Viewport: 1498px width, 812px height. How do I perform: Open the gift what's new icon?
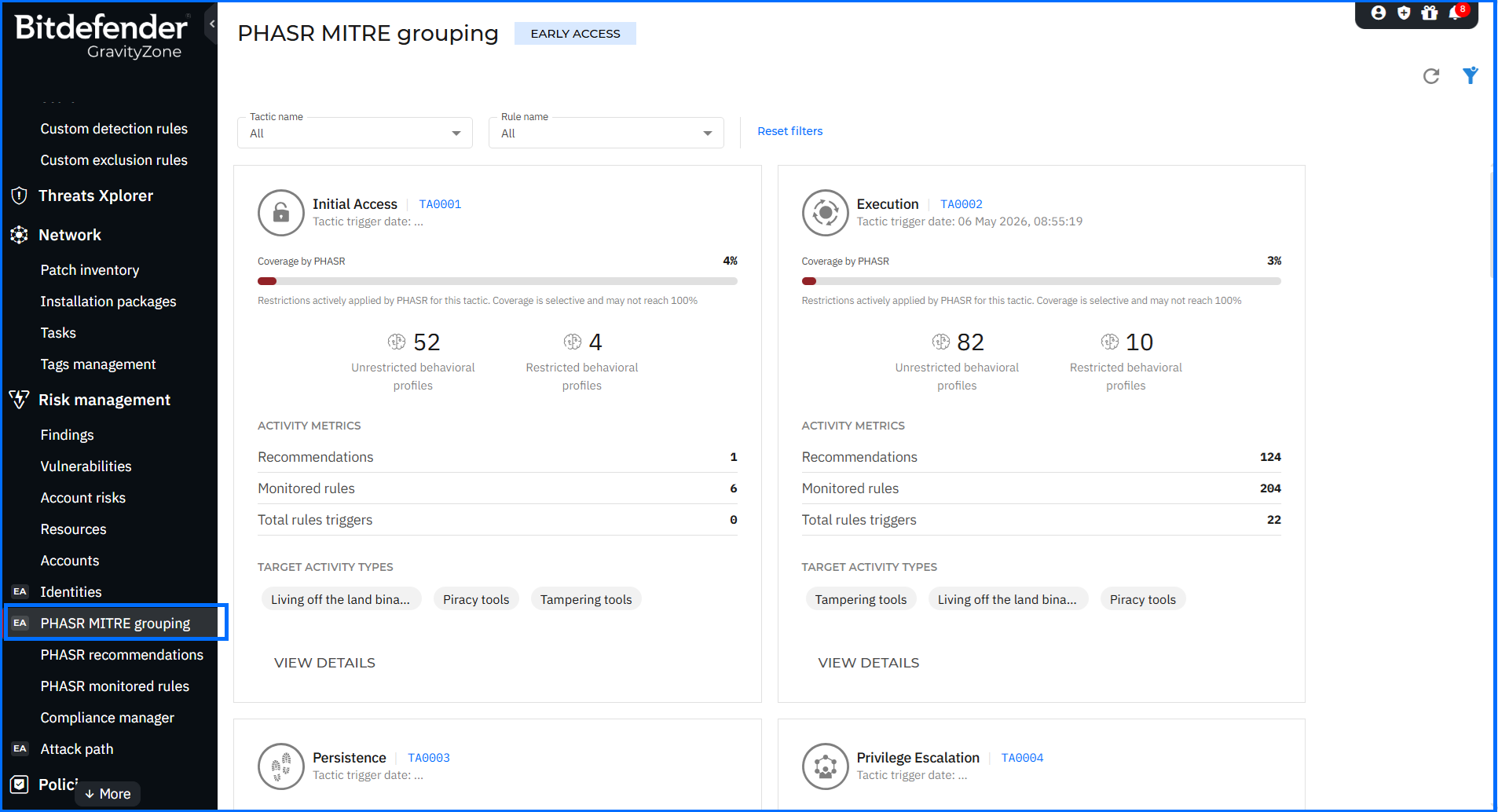click(1430, 13)
